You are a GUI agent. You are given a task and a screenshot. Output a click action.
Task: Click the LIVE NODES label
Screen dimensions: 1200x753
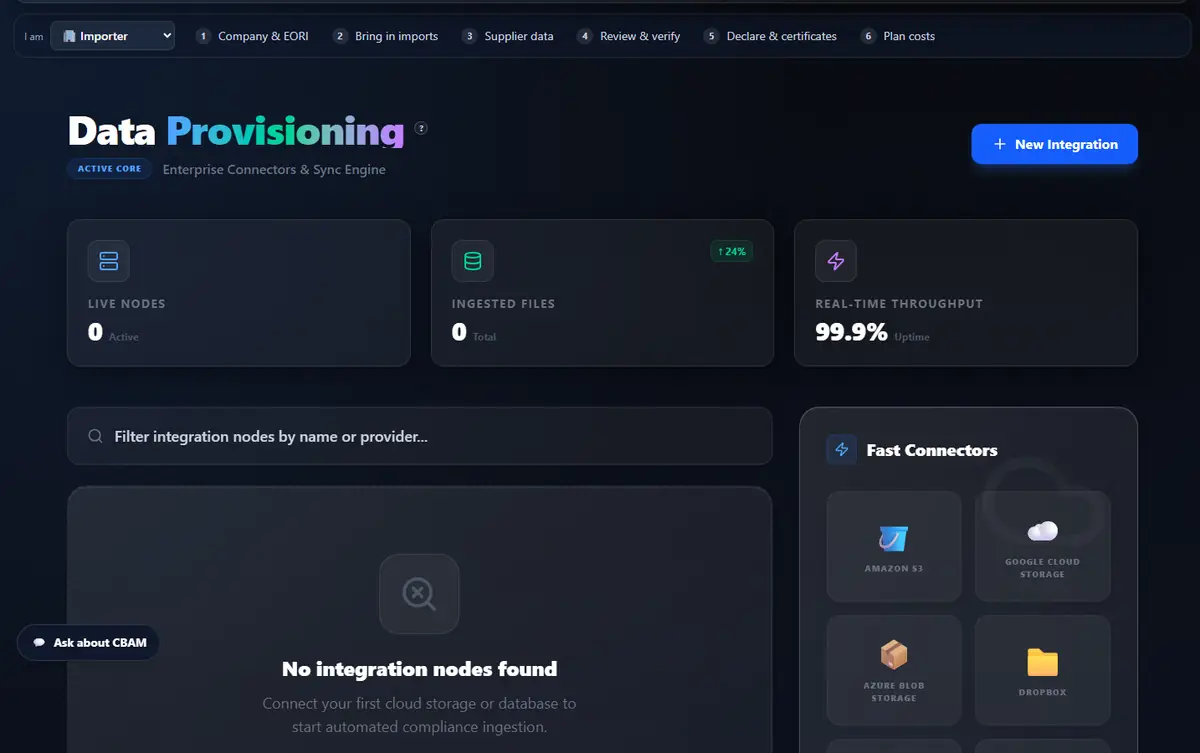tap(127, 303)
